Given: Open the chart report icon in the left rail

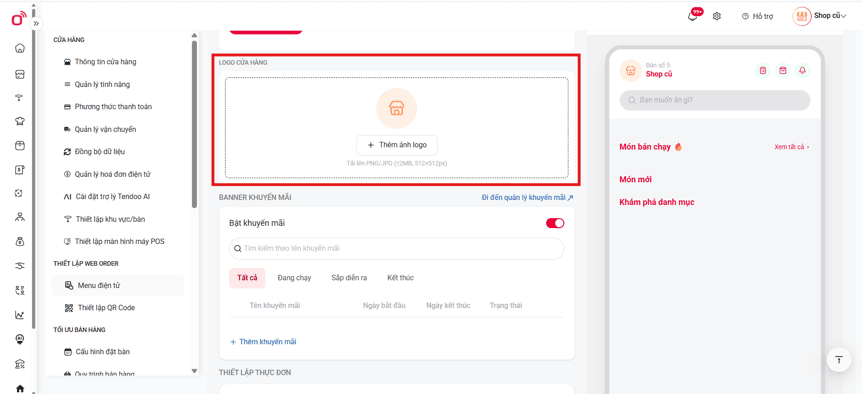Looking at the screenshot, I should coord(20,315).
